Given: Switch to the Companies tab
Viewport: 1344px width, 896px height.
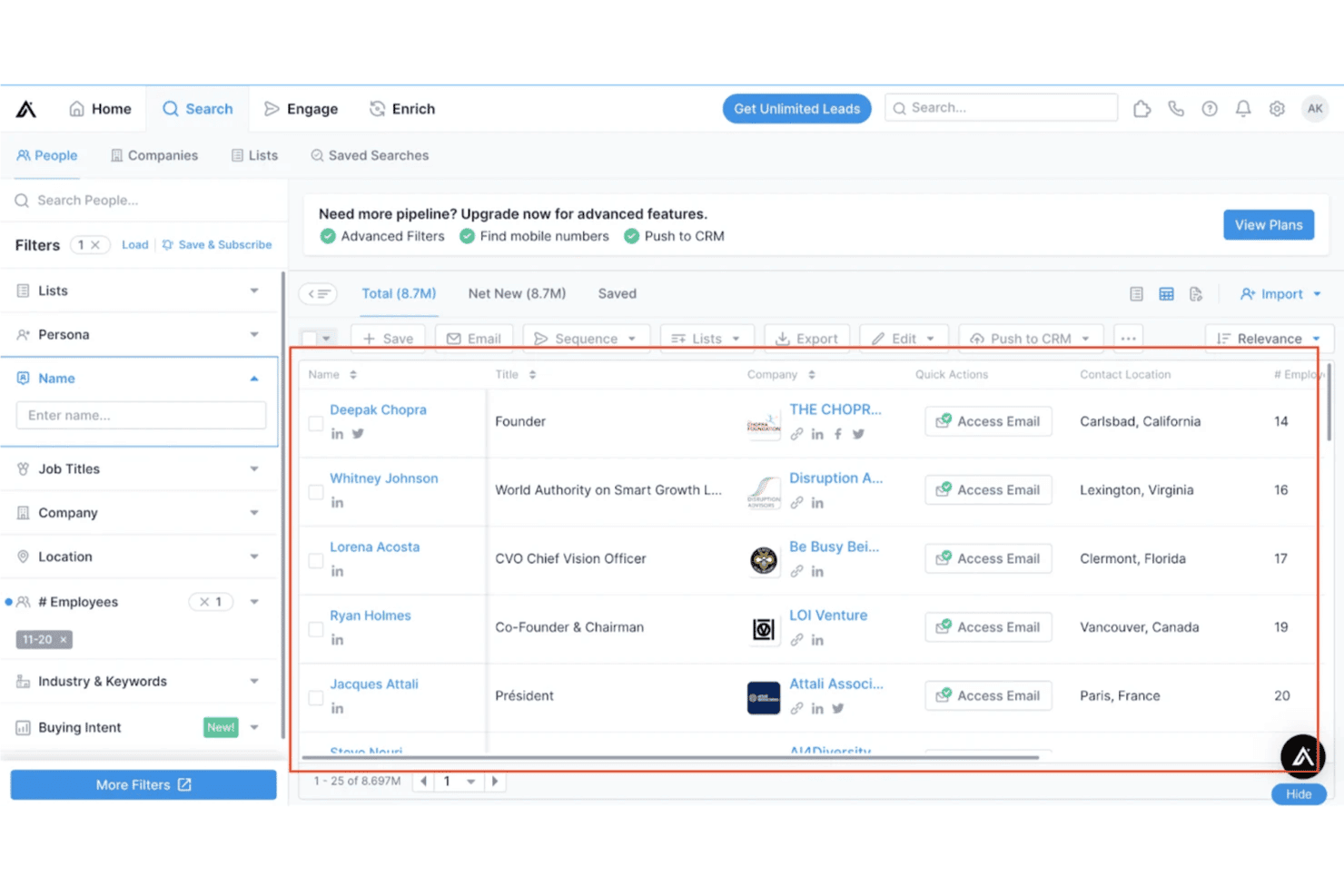Looking at the screenshot, I should pyautogui.click(x=153, y=155).
